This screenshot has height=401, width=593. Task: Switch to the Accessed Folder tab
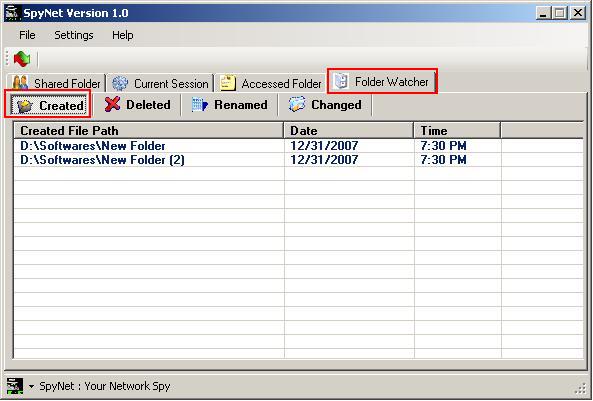[271, 83]
